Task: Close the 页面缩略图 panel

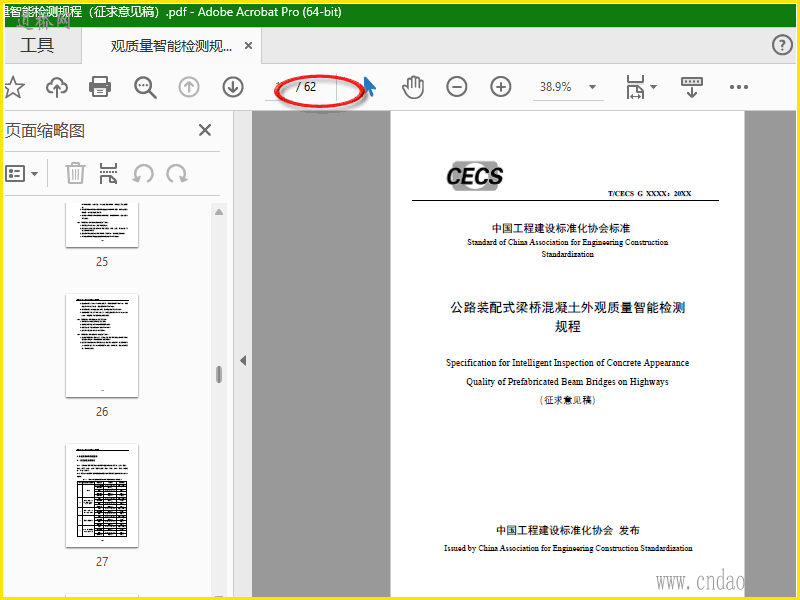Action: click(205, 130)
